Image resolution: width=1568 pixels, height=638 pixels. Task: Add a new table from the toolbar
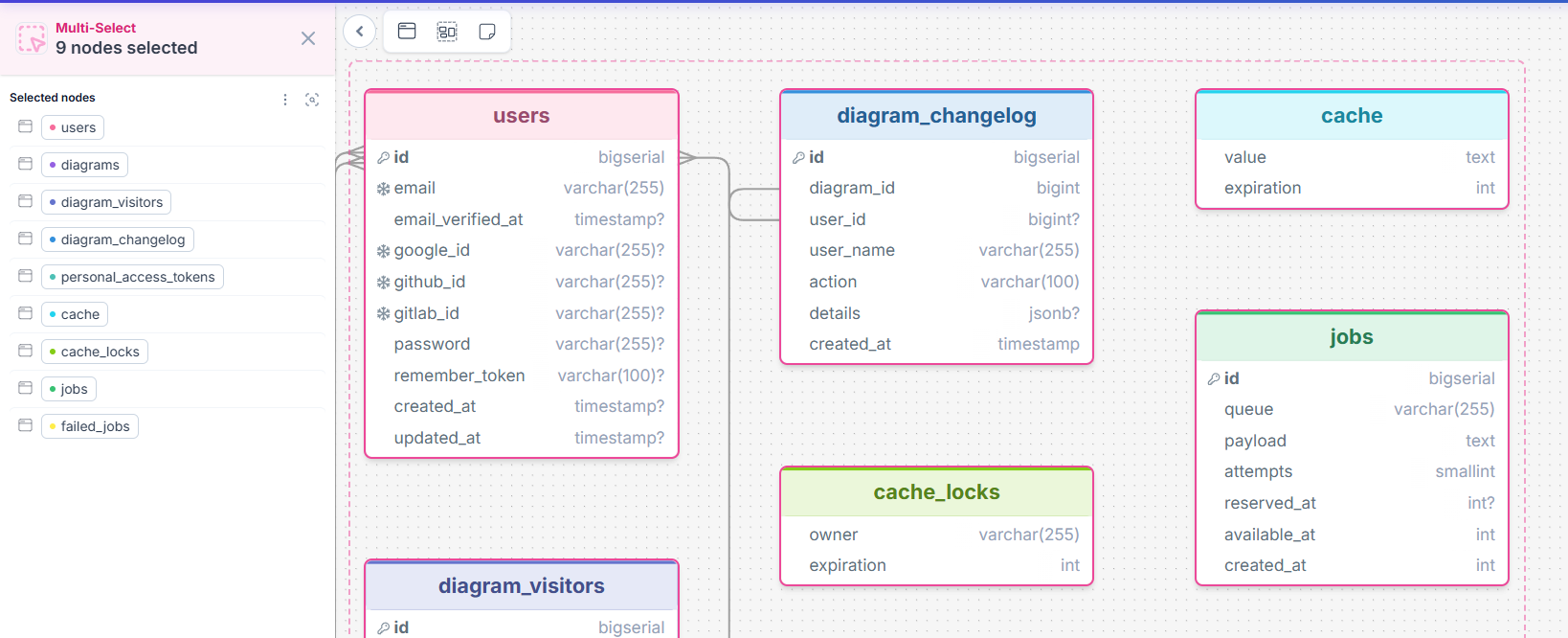407,32
